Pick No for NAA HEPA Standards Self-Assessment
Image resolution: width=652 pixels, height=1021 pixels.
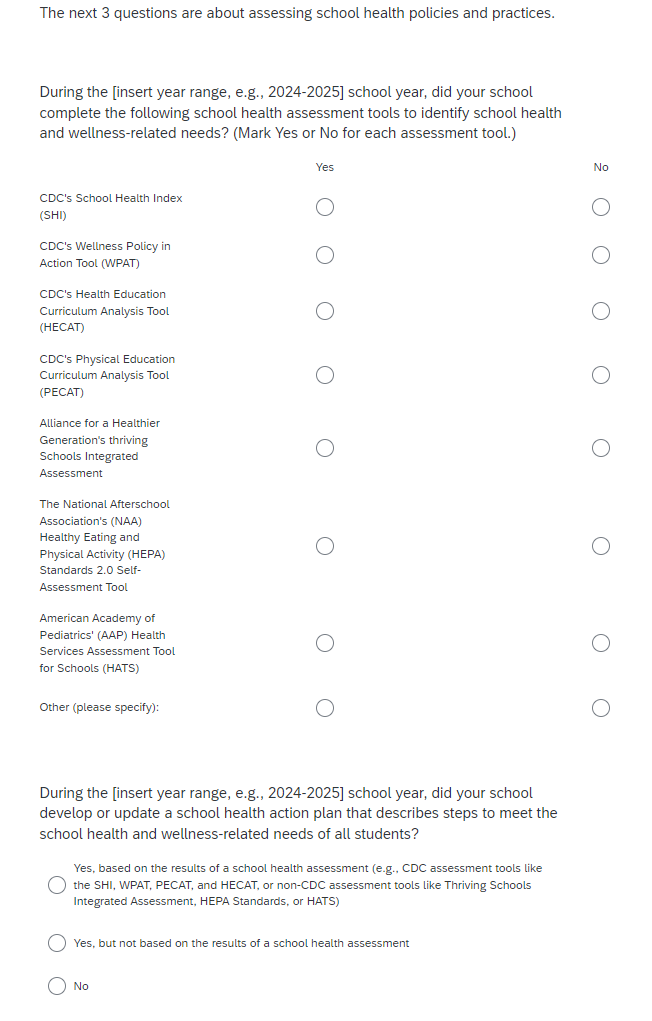coord(600,546)
